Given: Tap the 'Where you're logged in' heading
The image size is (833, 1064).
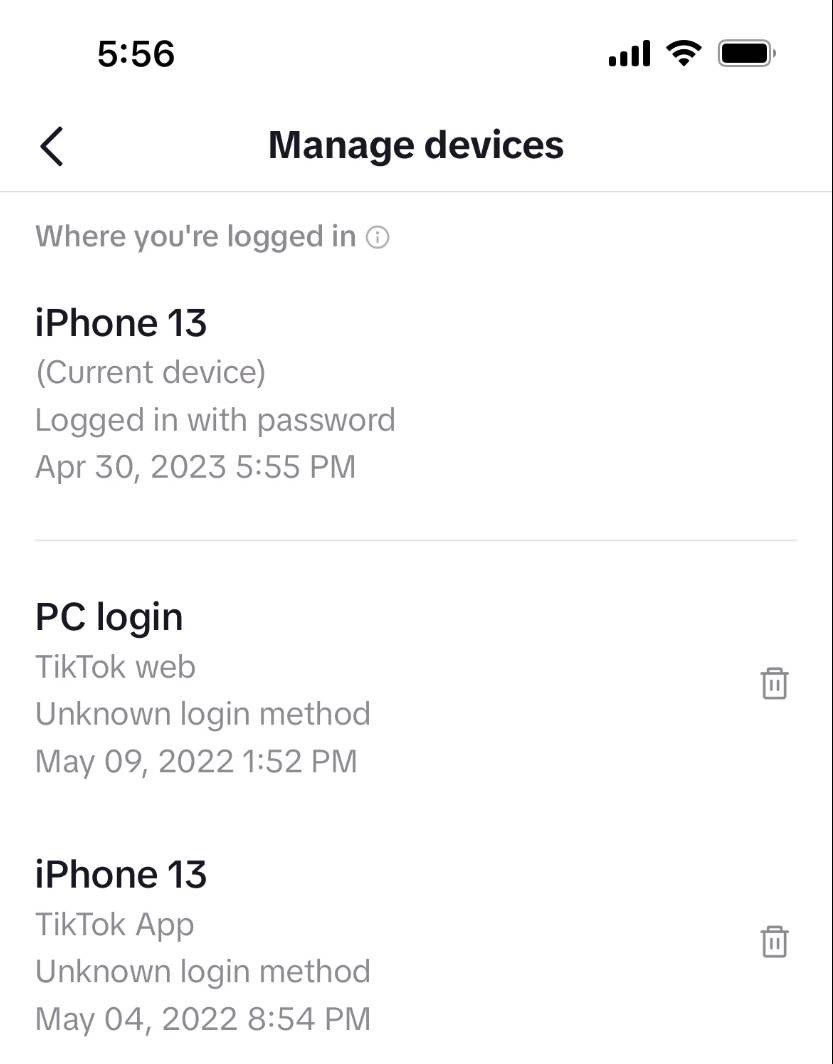Looking at the screenshot, I should pos(195,237).
